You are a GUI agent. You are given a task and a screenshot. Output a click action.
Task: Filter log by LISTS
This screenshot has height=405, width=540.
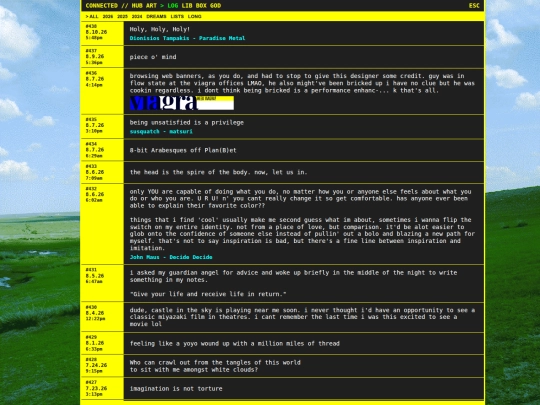(177, 16)
